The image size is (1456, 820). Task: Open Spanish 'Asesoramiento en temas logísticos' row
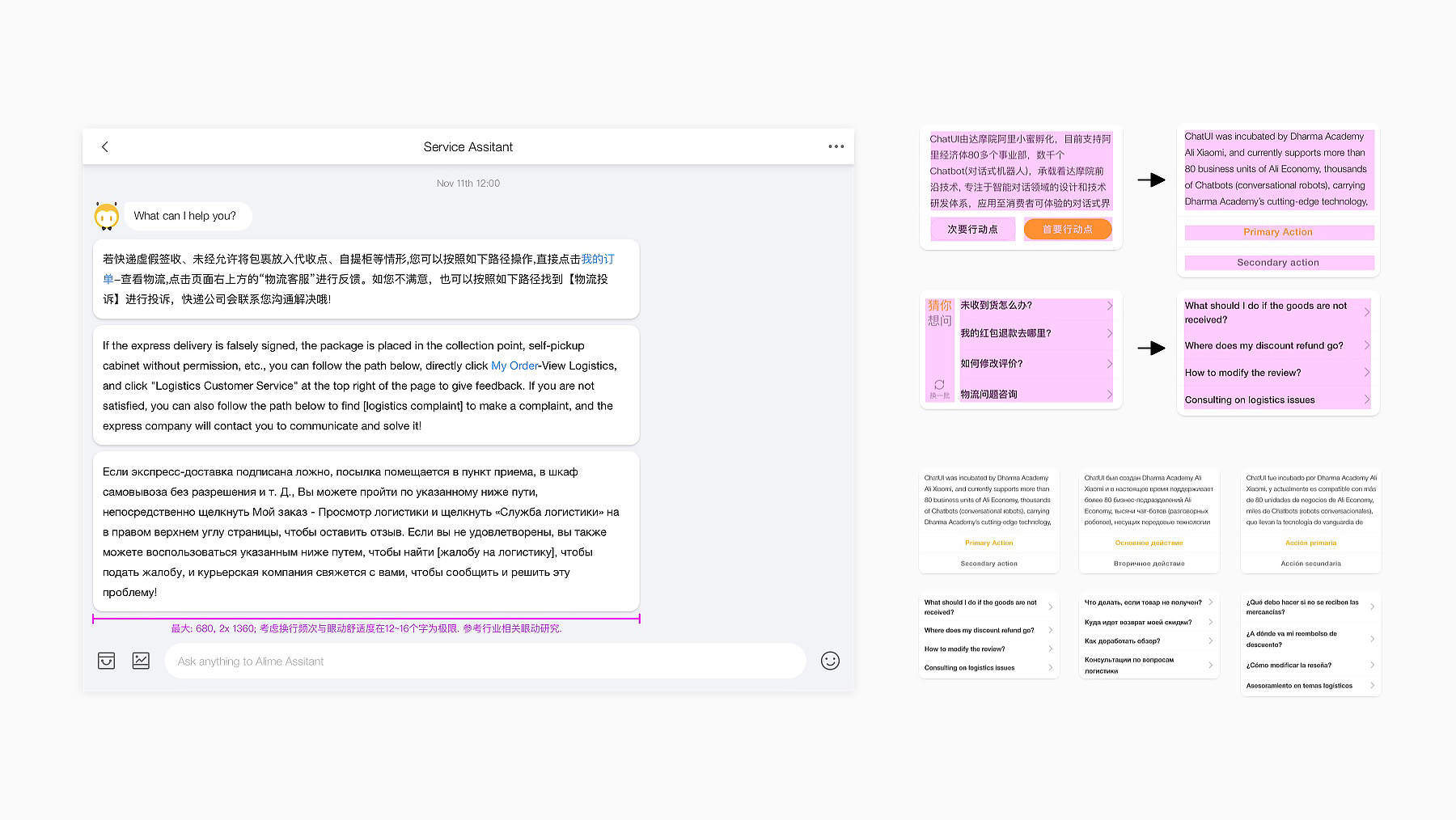click(1311, 686)
